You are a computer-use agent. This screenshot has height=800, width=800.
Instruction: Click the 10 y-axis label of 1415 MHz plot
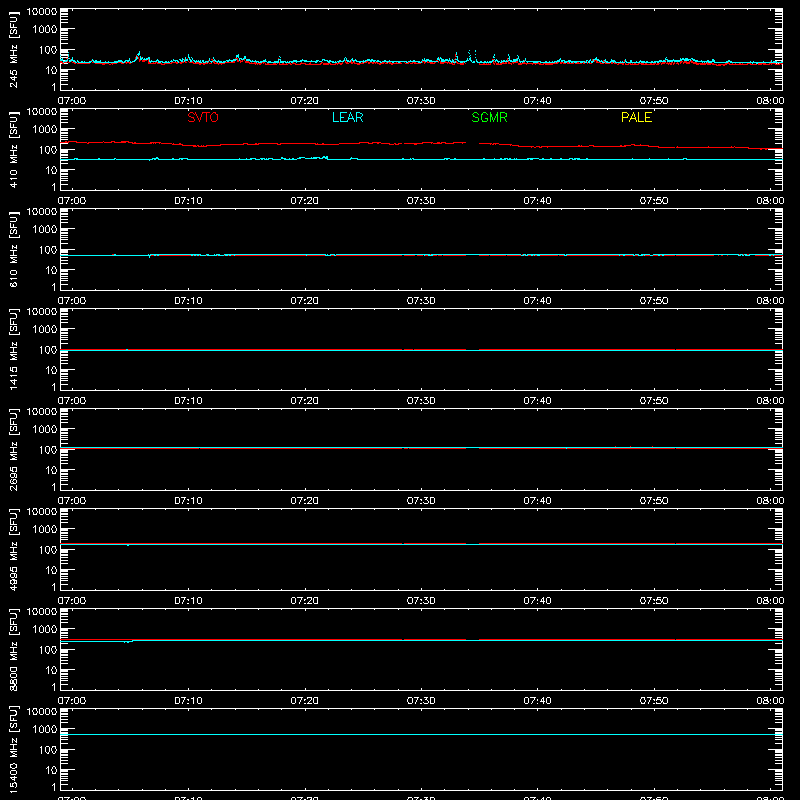click(52, 370)
